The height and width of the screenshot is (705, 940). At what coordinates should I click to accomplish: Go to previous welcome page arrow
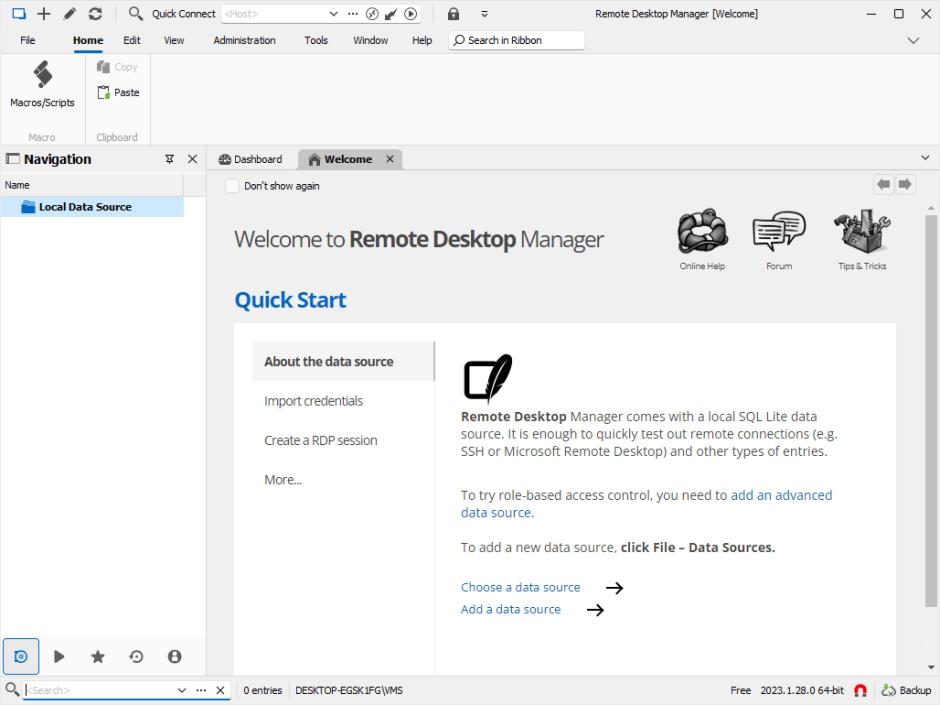coord(883,184)
